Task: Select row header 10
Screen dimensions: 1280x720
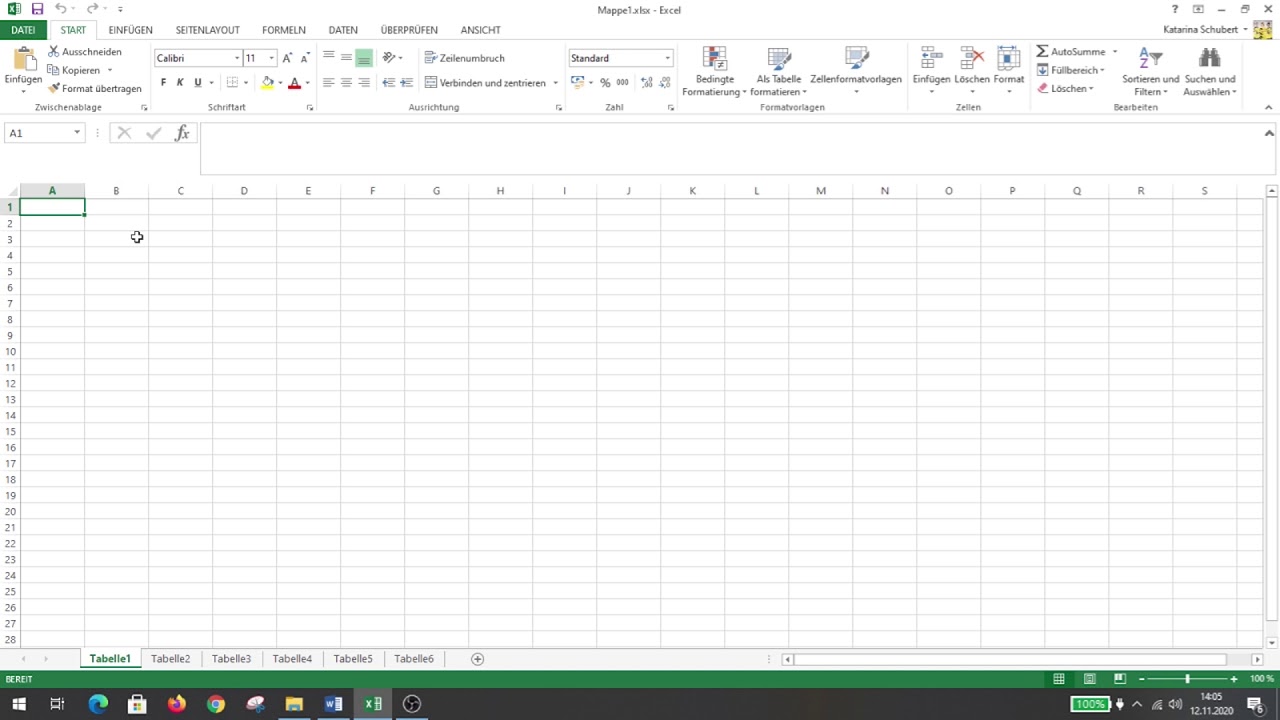Action: click(x=10, y=351)
